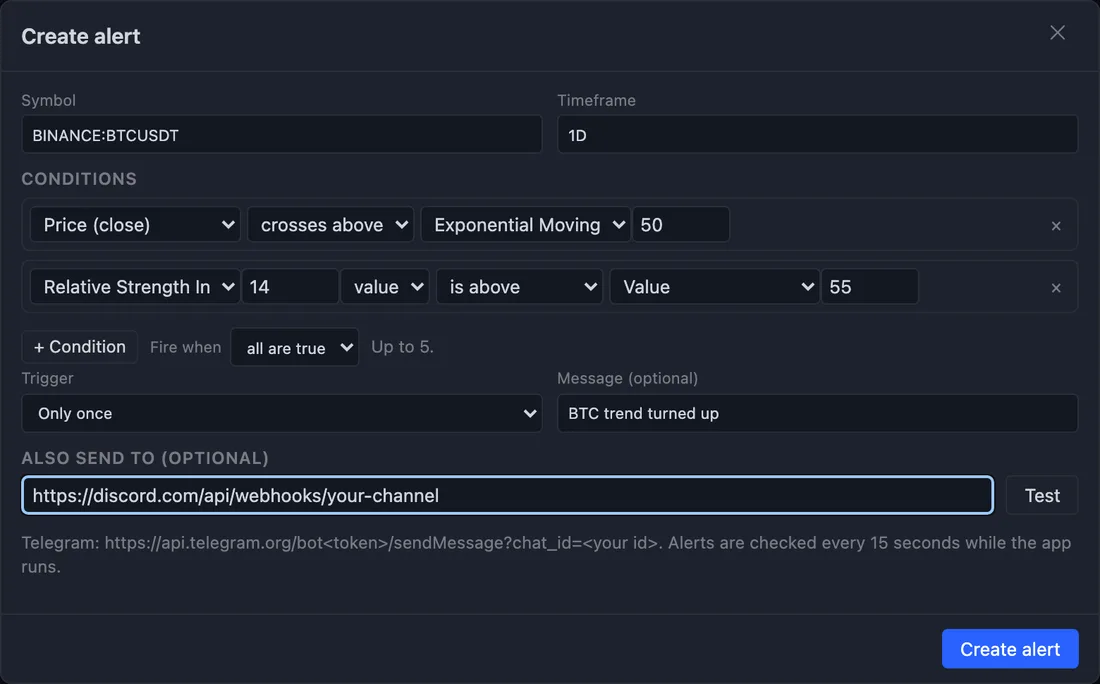
Task: Edit the threshold field 55
Action: pos(870,286)
